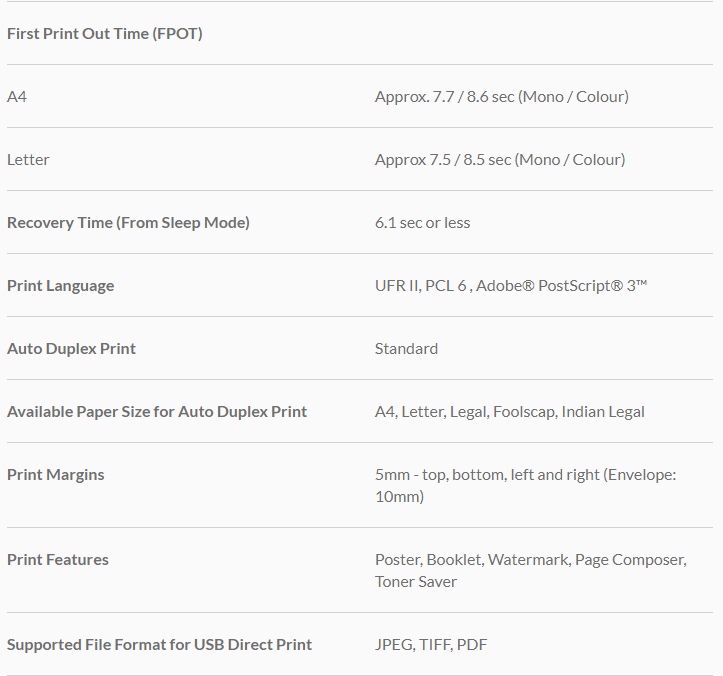Click the Print Language label

(x=60, y=286)
